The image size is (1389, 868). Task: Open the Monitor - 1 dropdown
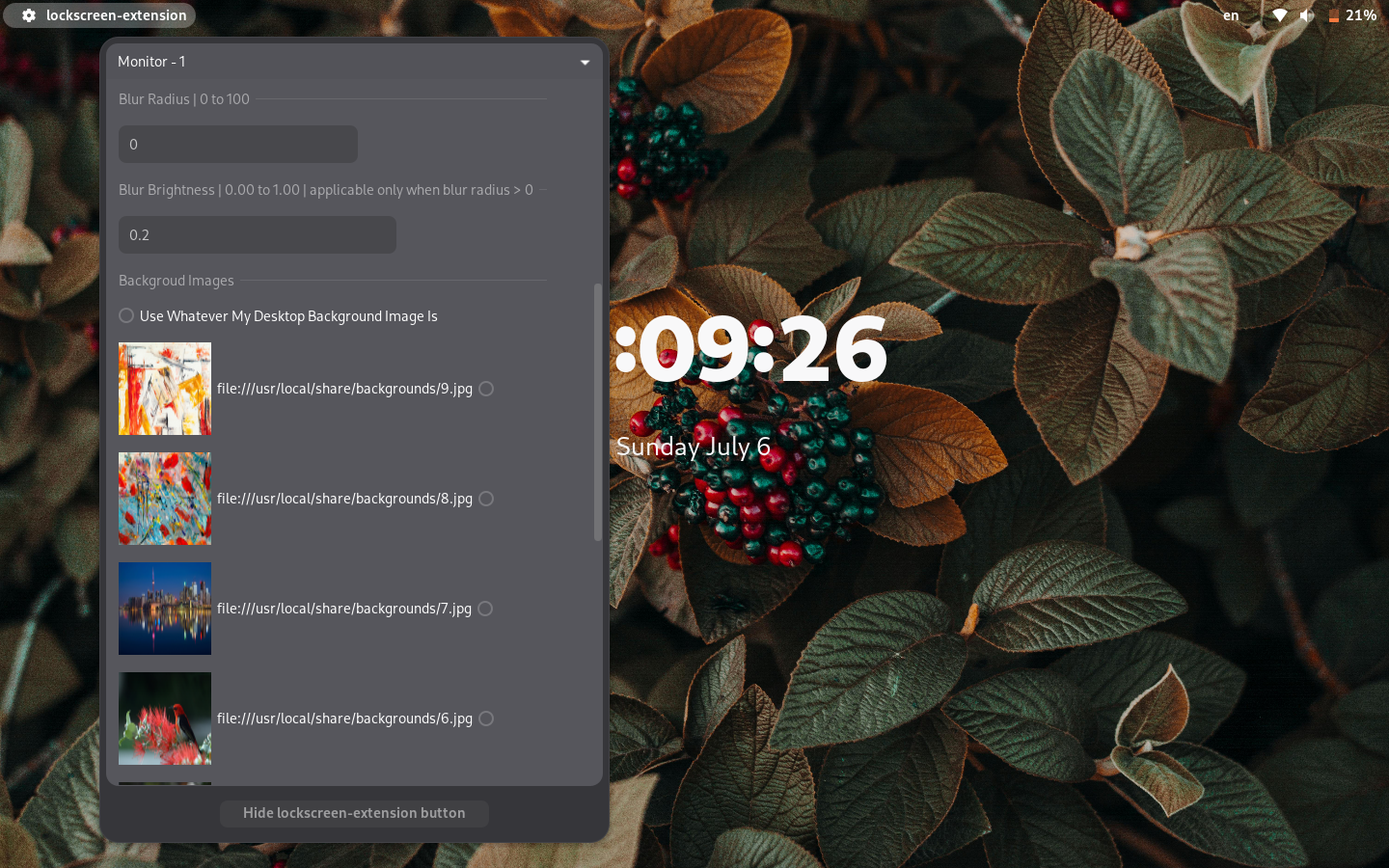click(x=354, y=62)
